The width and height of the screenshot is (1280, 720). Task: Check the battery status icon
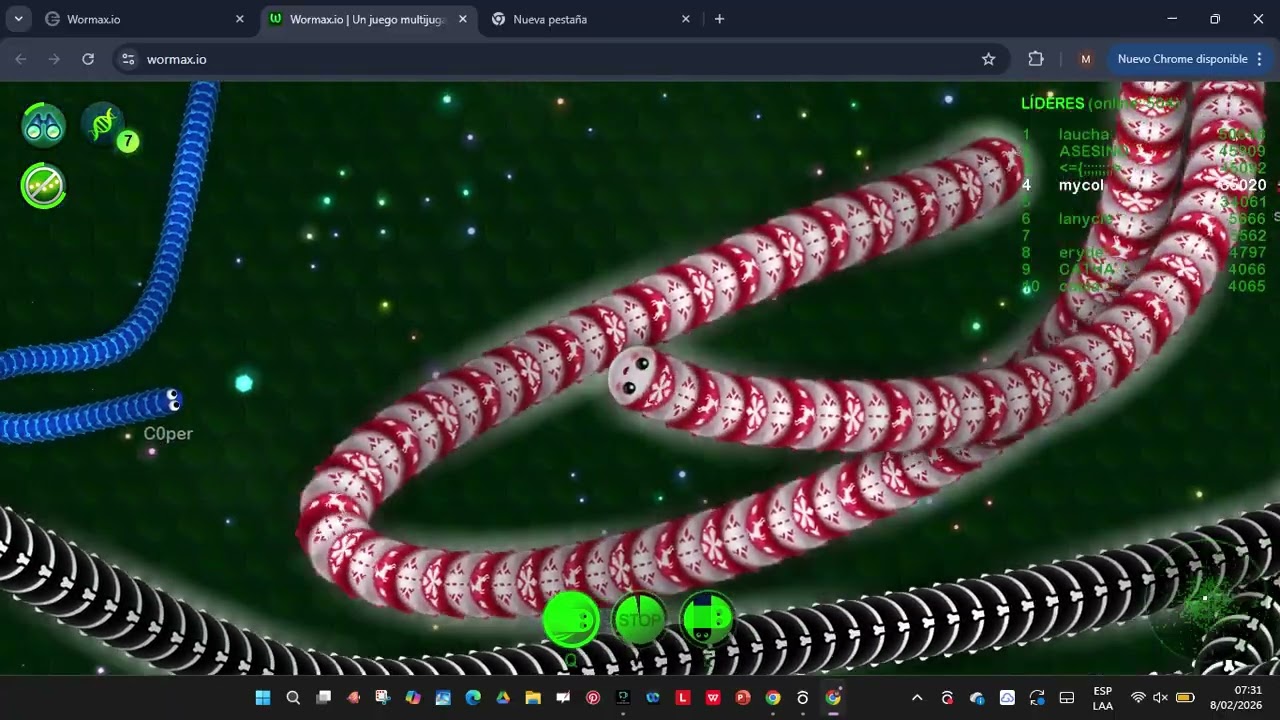pos(1185,698)
